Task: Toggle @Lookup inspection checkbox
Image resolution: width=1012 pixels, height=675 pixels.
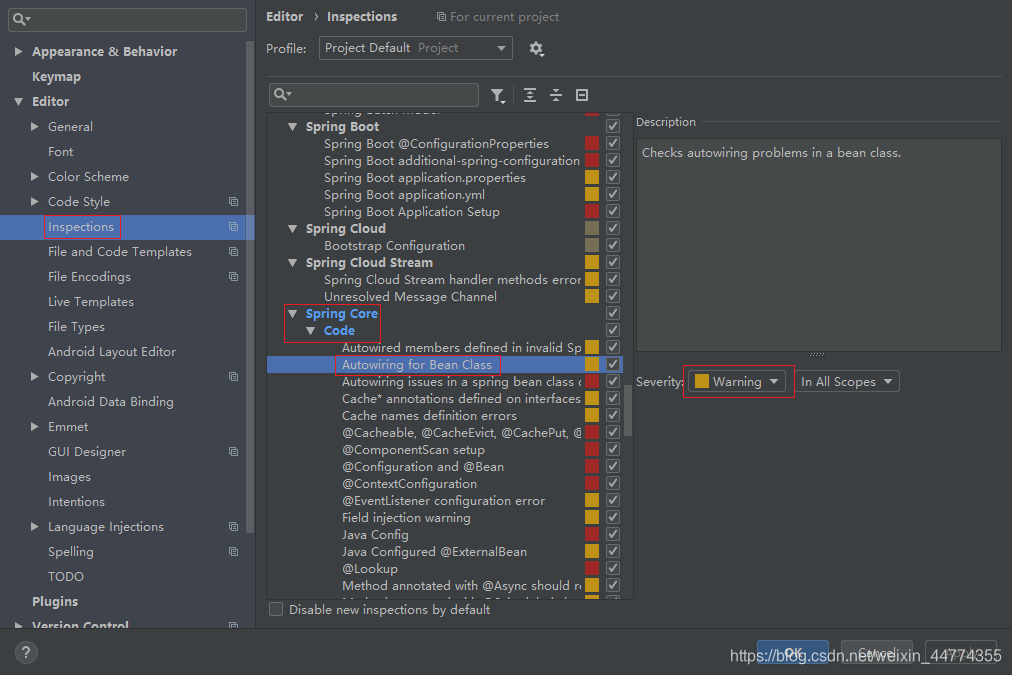Action: pyautogui.click(x=613, y=568)
